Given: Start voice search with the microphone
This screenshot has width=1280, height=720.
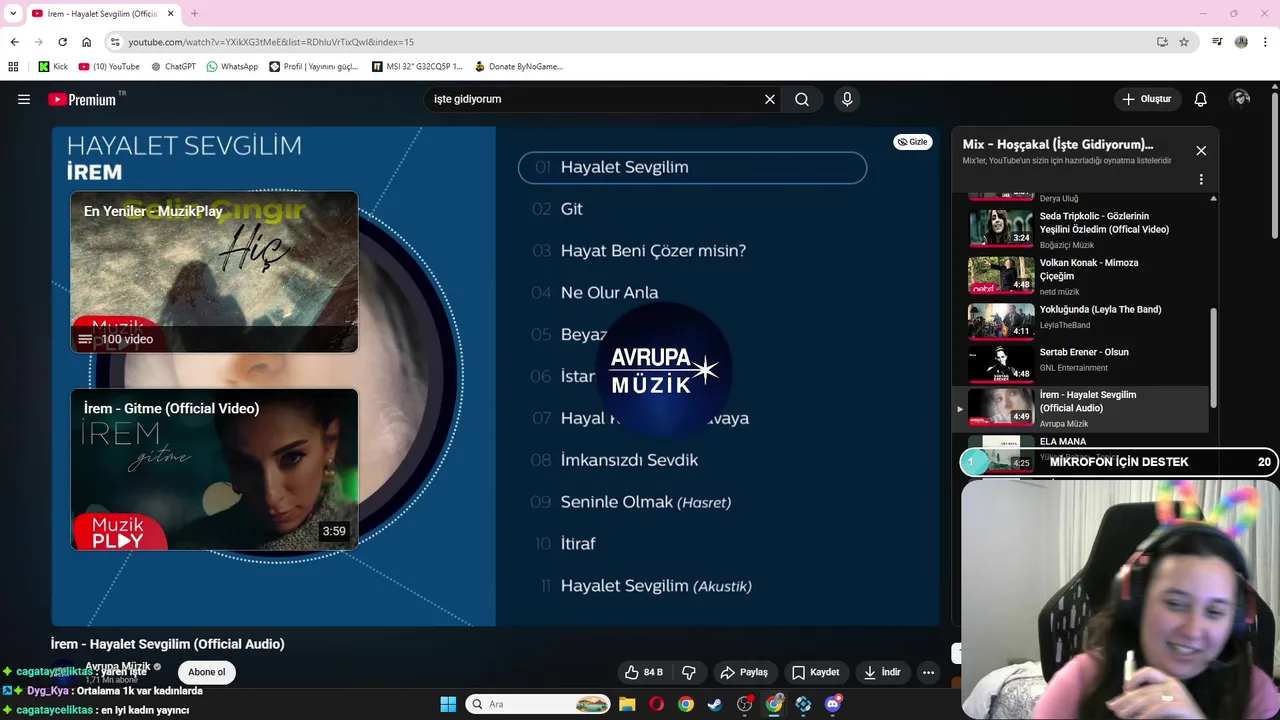Looking at the screenshot, I should [847, 99].
